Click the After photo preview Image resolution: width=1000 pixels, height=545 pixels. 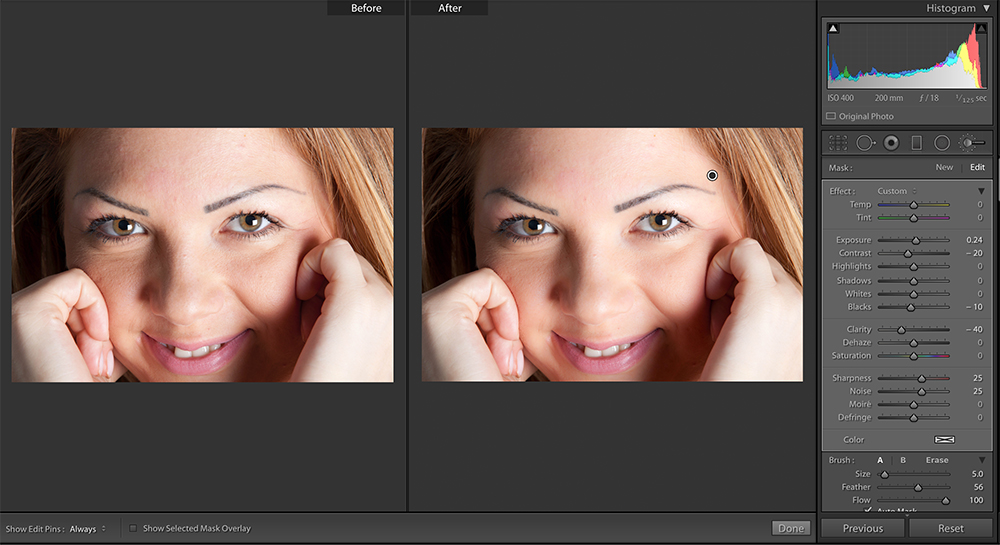pos(612,255)
